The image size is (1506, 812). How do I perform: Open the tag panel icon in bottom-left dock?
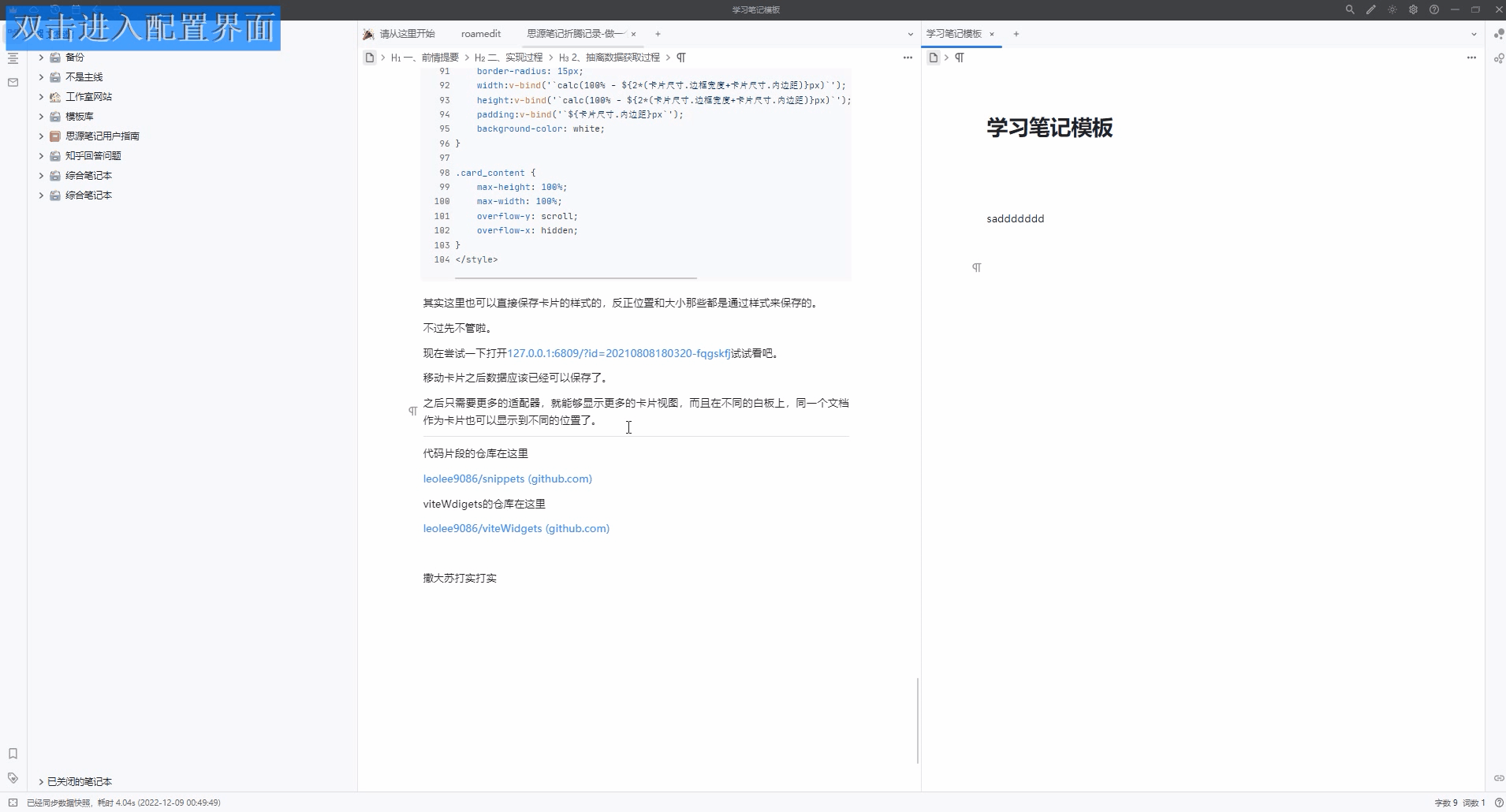13,779
